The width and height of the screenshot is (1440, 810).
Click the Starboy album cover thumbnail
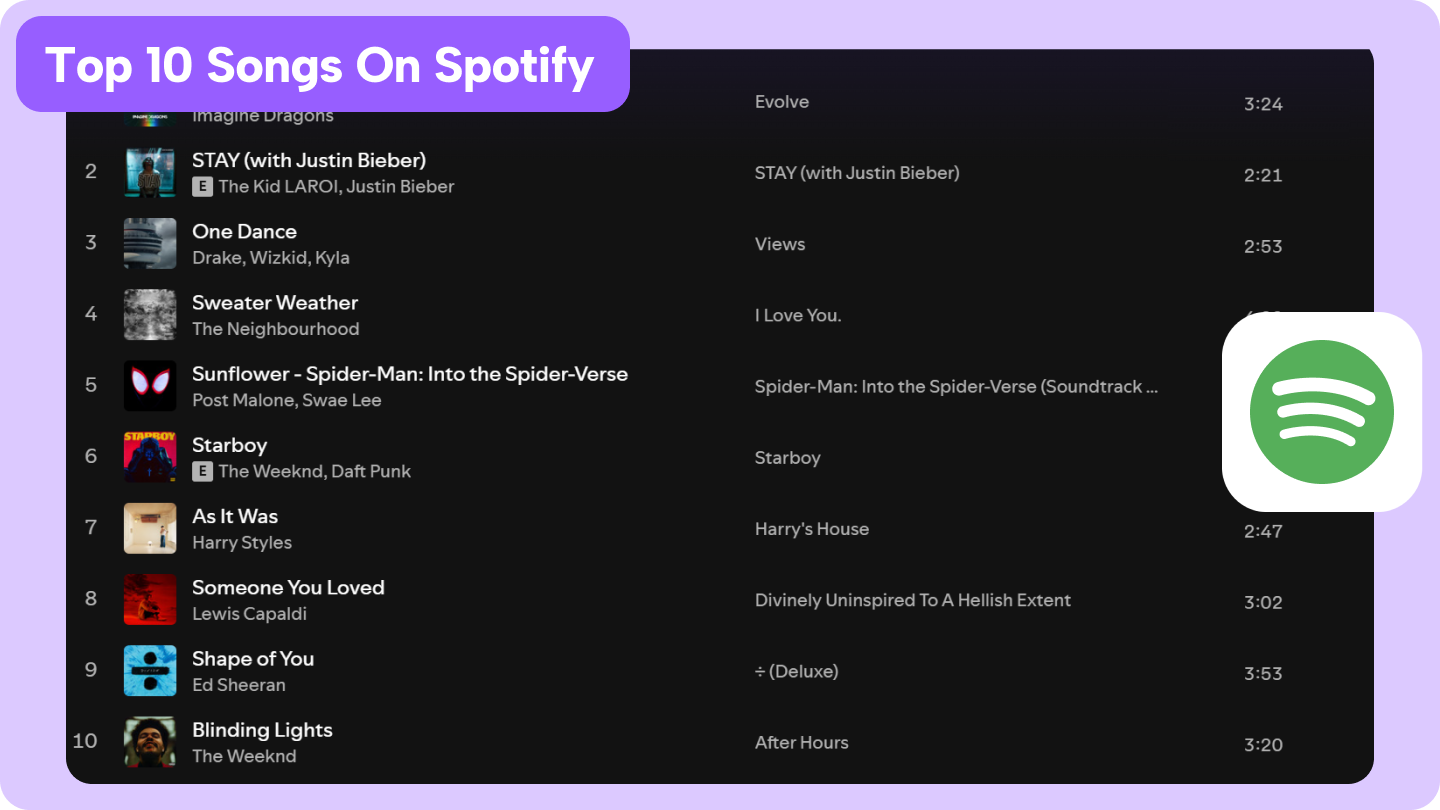(x=150, y=457)
